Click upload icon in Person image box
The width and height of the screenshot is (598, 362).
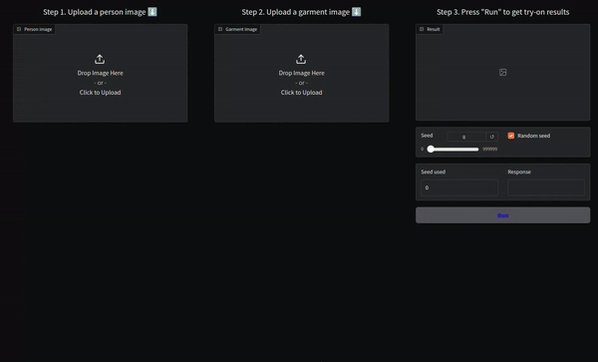pos(100,59)
